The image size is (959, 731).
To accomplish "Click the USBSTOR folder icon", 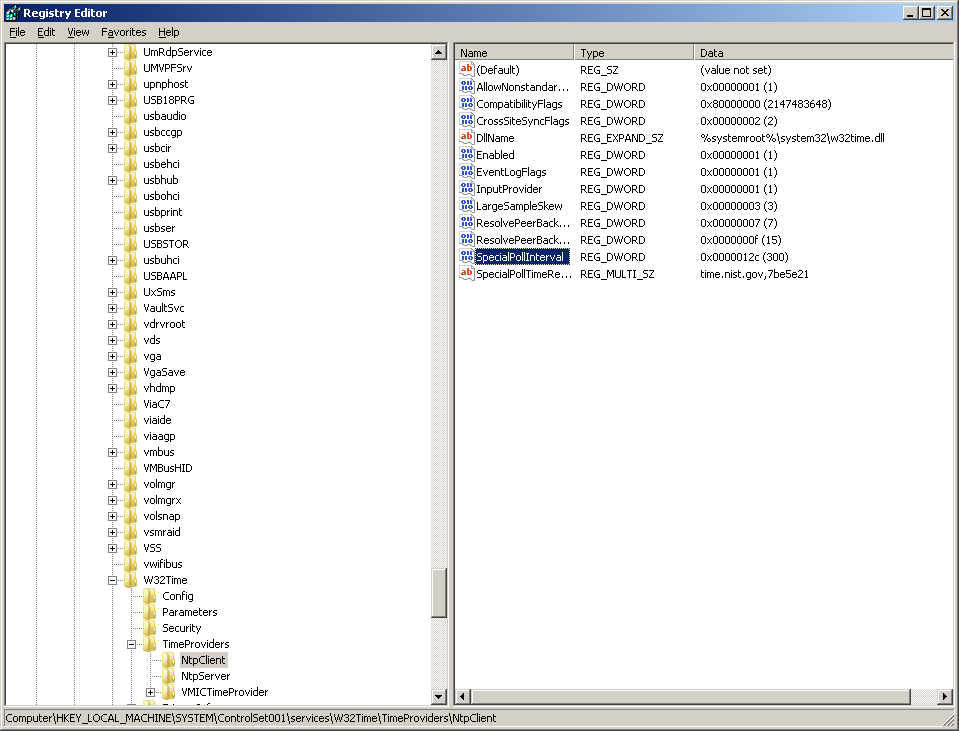I will click(131, 244).
